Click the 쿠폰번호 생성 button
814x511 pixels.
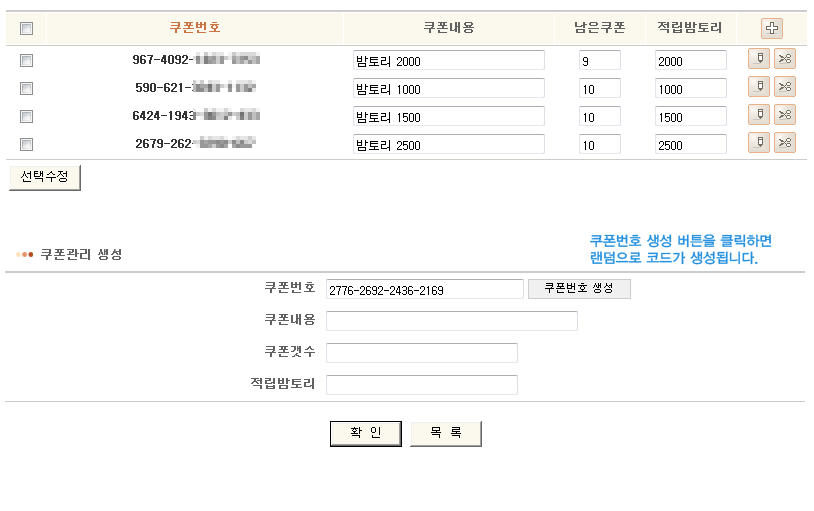click(579, 289)
